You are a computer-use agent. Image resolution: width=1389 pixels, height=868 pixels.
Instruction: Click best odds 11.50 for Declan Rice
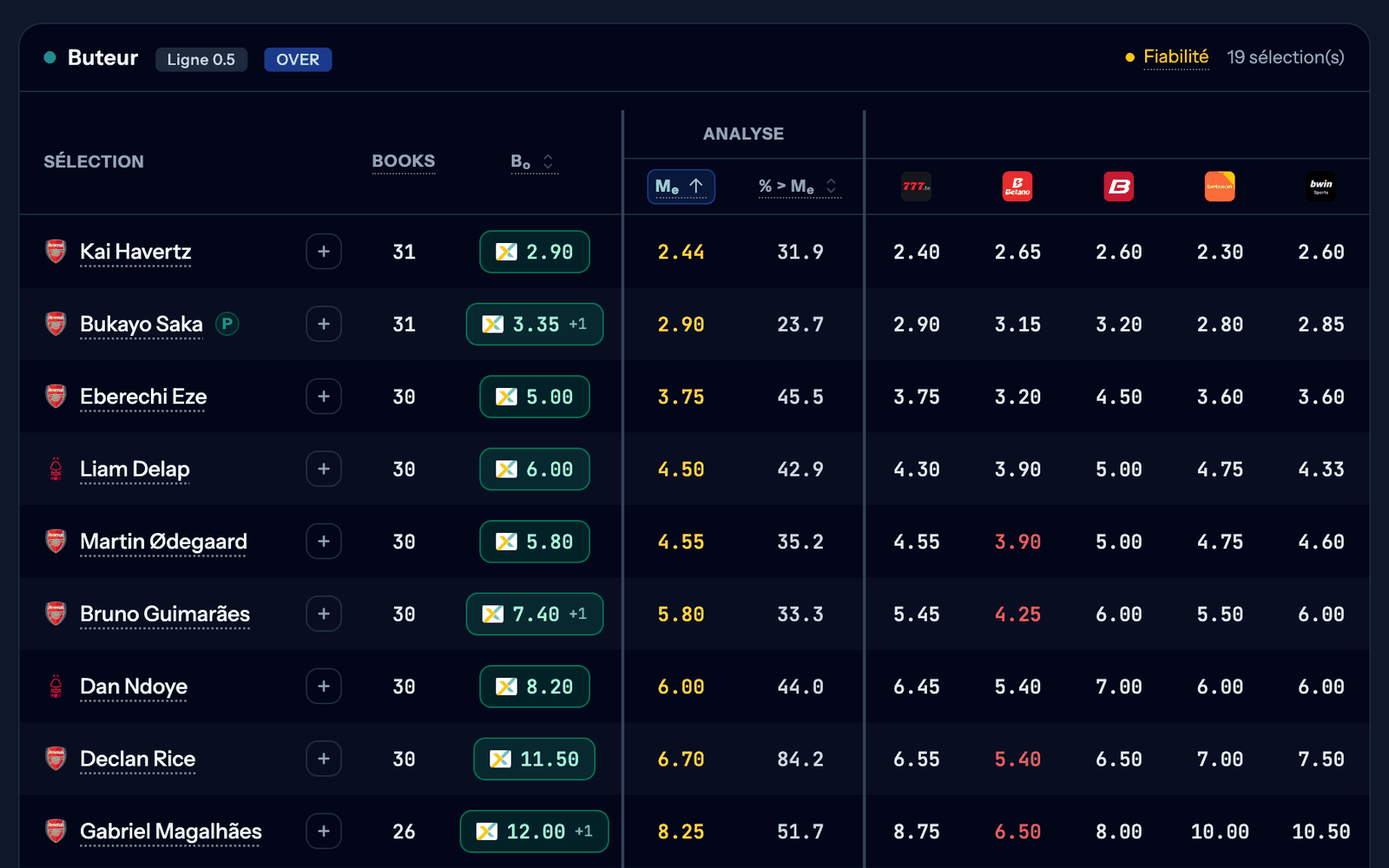[x=535, y=759]
